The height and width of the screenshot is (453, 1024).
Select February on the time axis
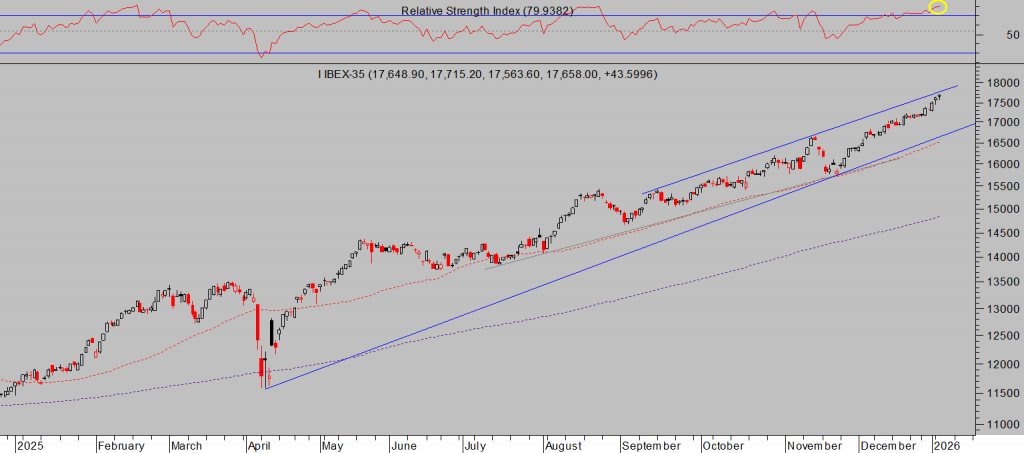[x=122, y=446]
